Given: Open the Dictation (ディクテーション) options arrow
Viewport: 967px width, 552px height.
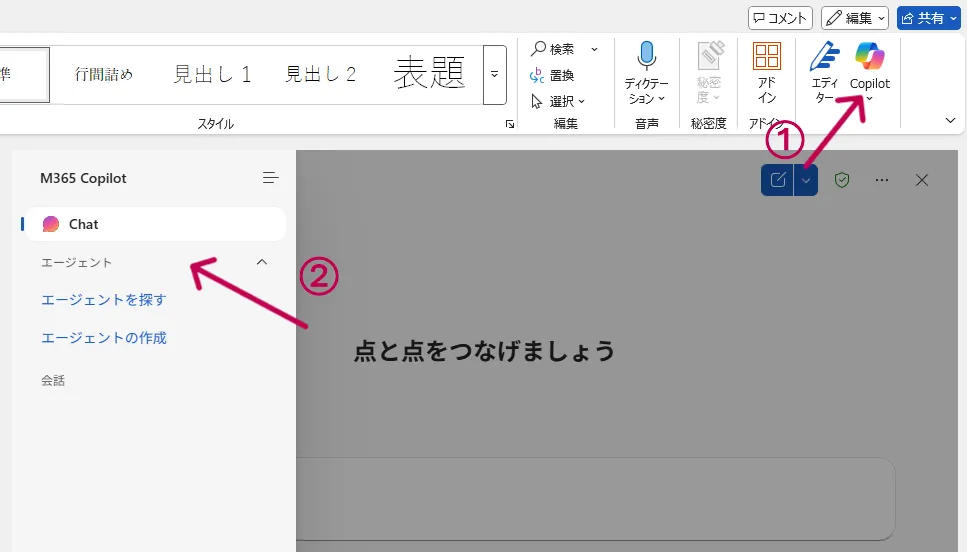Looking at the screenshot, I should click(662, 99).
